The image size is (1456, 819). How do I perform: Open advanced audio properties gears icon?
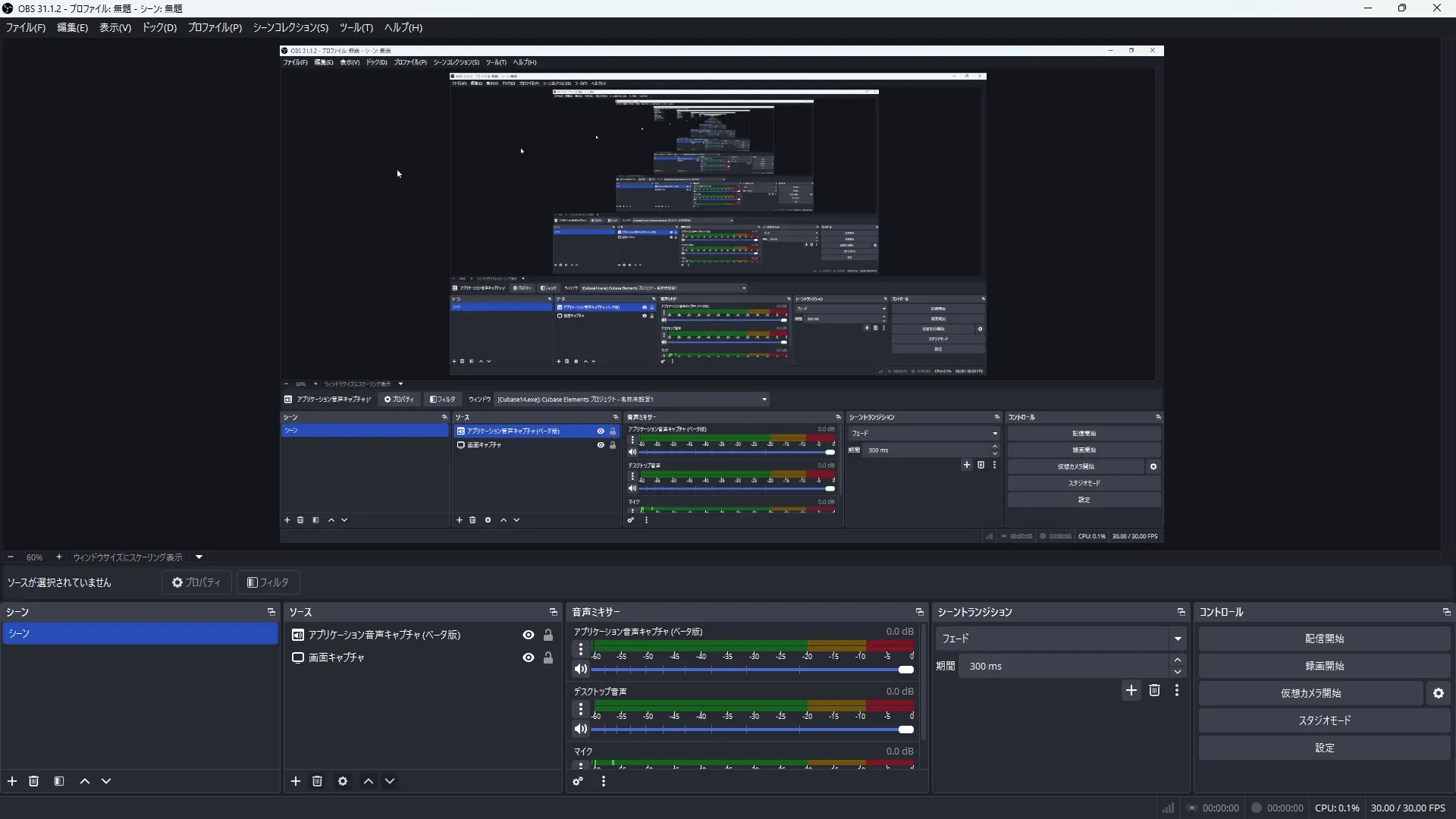tap(578, 781)
